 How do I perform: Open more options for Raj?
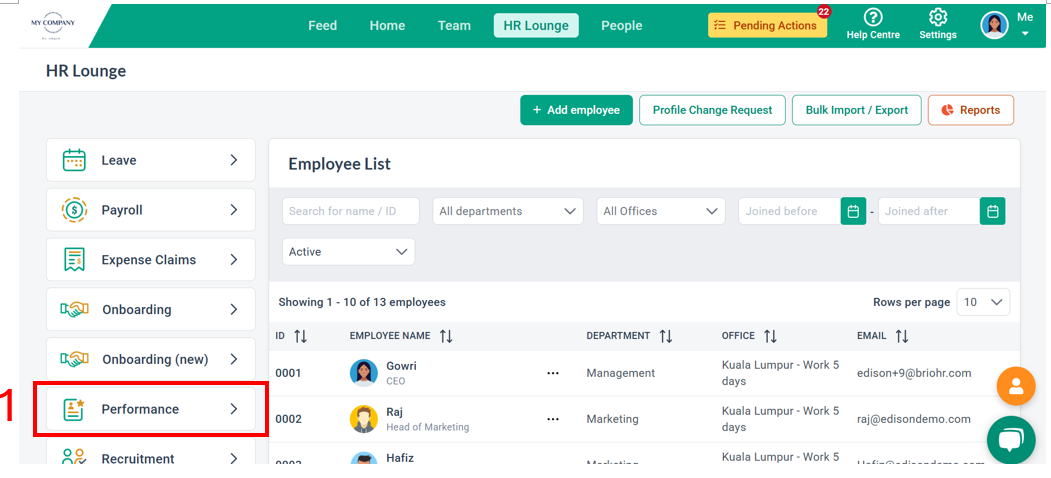coord(553,419)
